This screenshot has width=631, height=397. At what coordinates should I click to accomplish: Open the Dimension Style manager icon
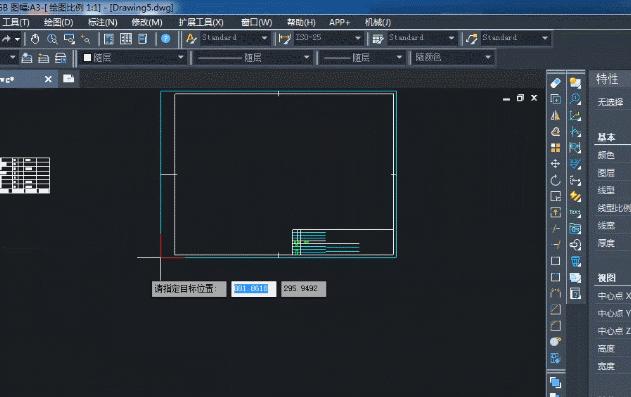285,39
